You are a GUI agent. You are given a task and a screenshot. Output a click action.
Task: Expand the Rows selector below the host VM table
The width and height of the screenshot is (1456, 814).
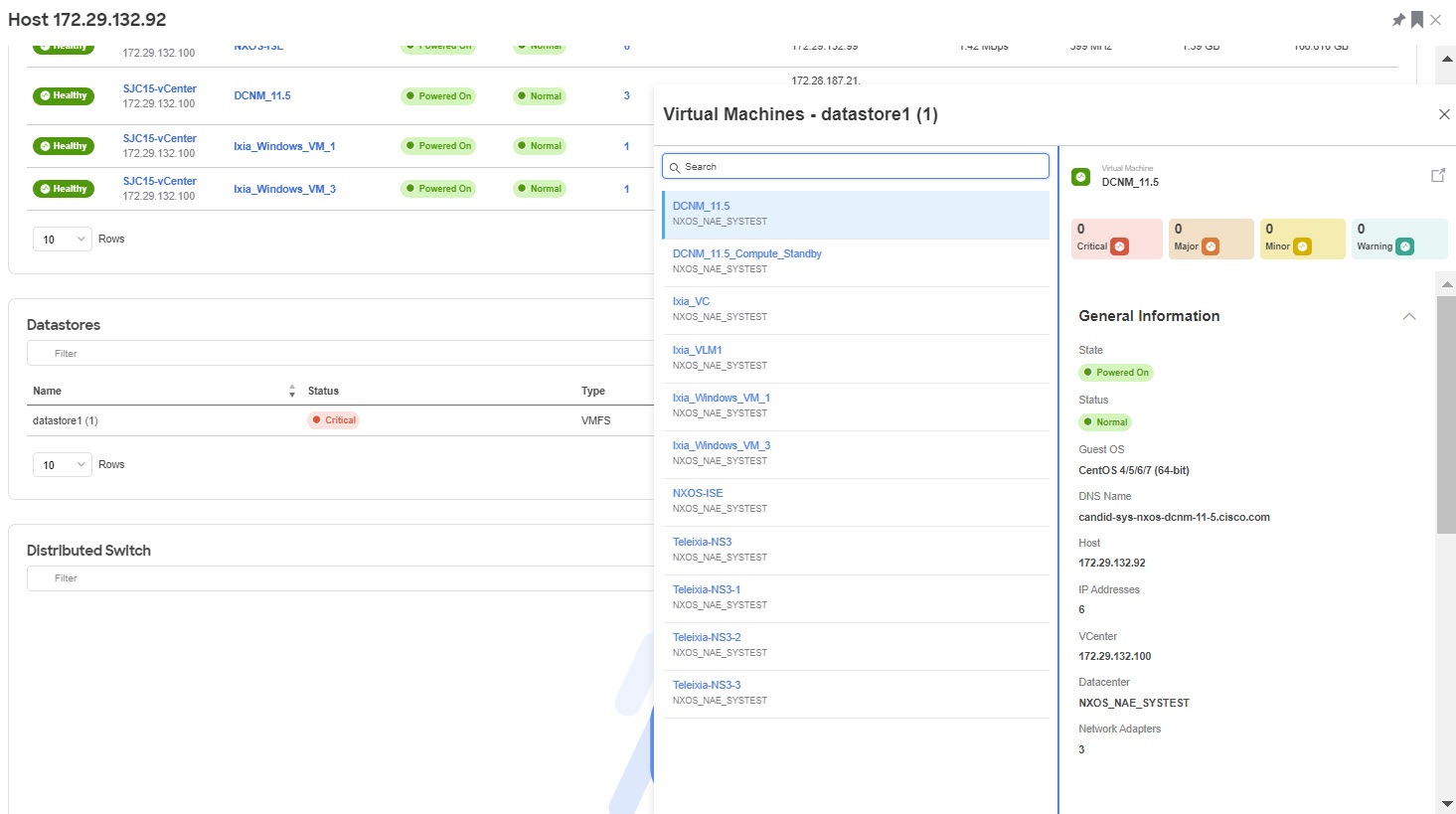tap(62, 239)
